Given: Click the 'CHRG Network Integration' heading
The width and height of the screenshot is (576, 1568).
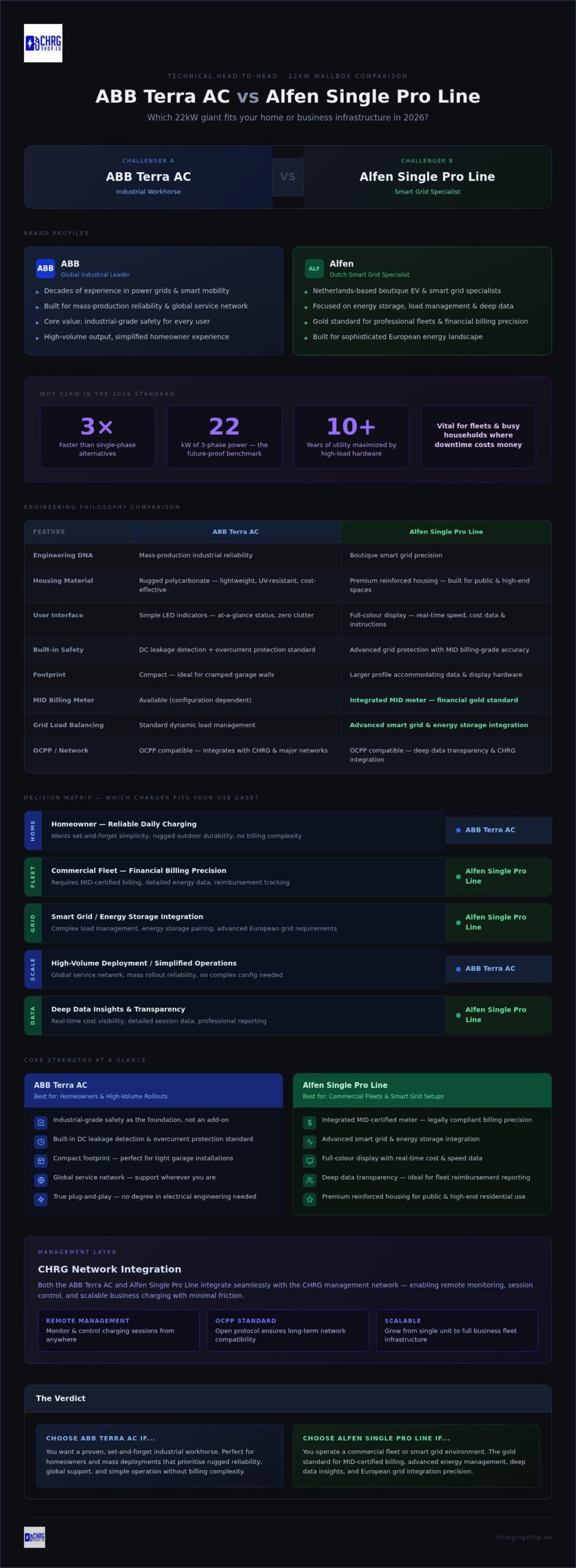Looking at the screenshot, I should [x=110, y=1270].
